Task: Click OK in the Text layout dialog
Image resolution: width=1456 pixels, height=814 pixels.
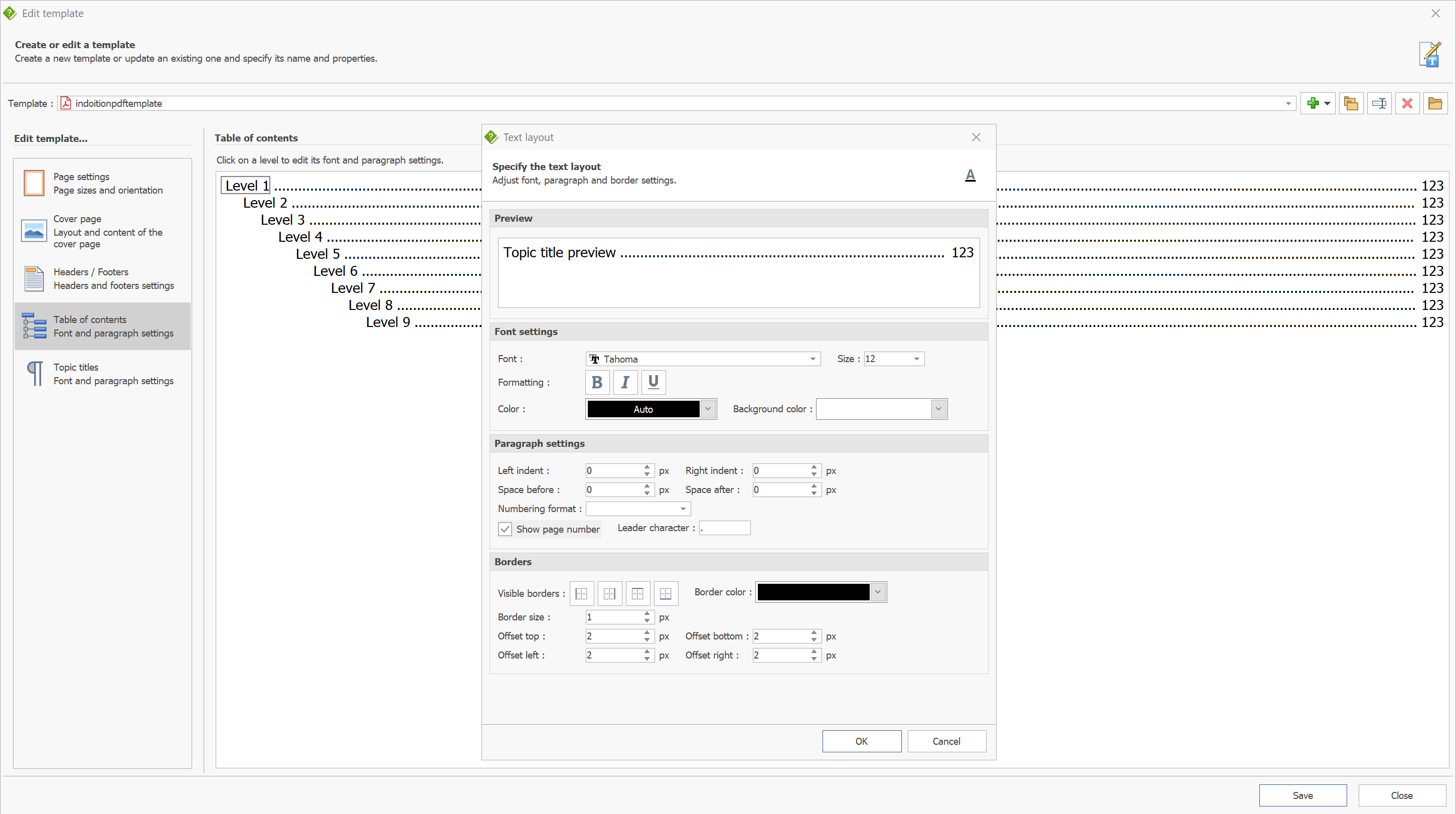Action: click(x=861, y=741)
